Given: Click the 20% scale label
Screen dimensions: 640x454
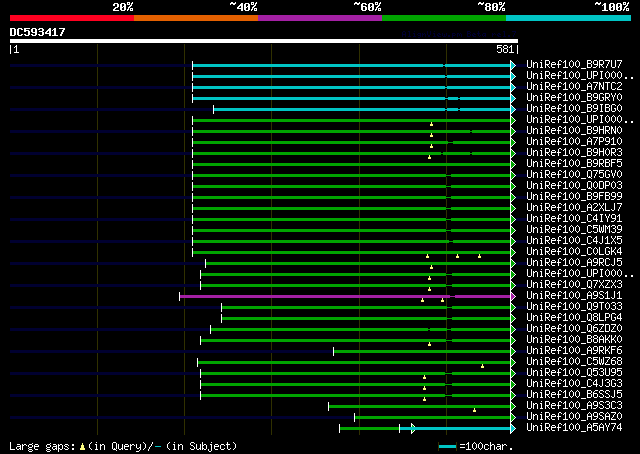Looking at the screenshot, I should pyautogui.click(x=123, y=7).
